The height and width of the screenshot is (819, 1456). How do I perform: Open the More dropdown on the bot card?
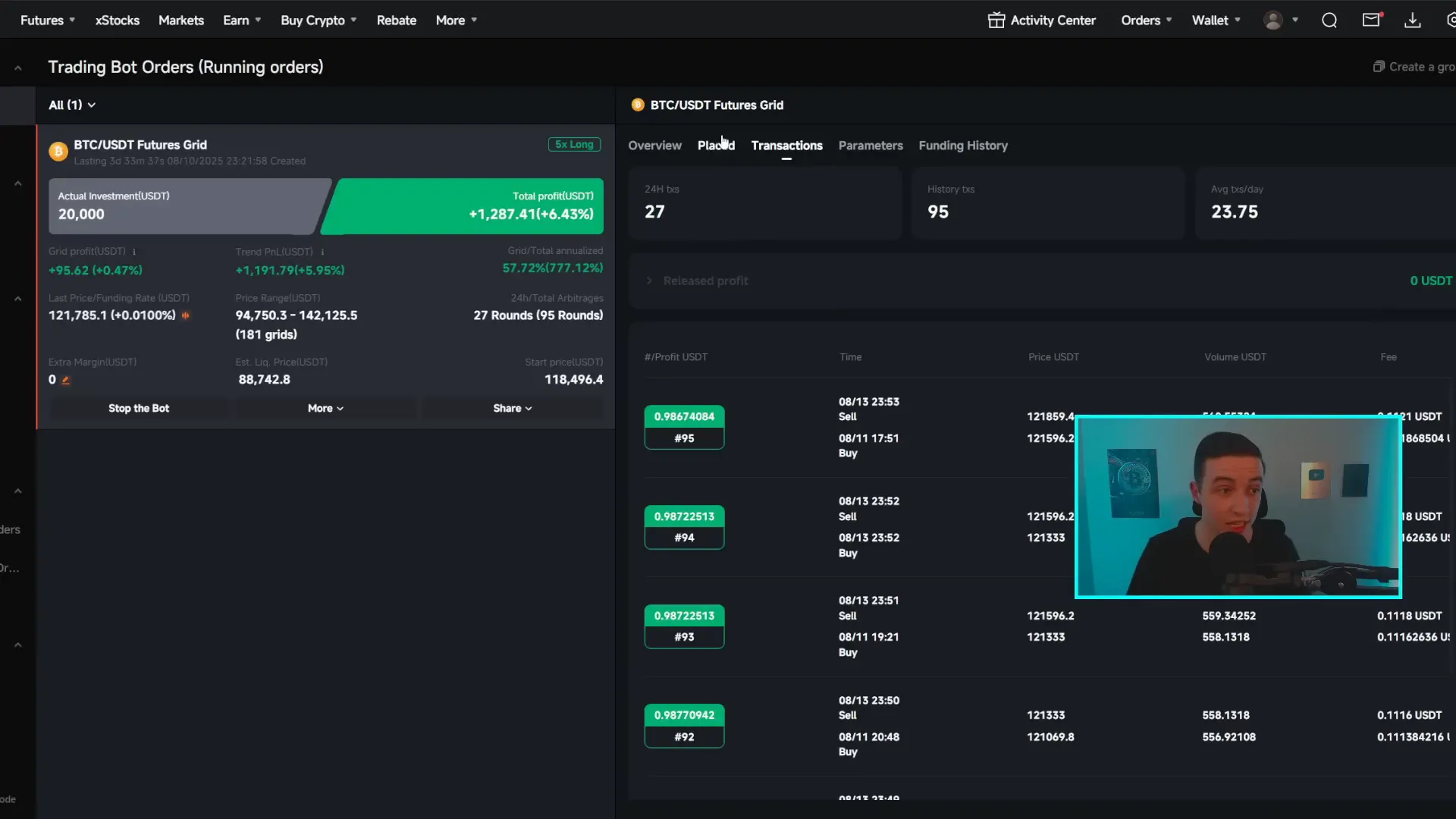pos(325,408)
